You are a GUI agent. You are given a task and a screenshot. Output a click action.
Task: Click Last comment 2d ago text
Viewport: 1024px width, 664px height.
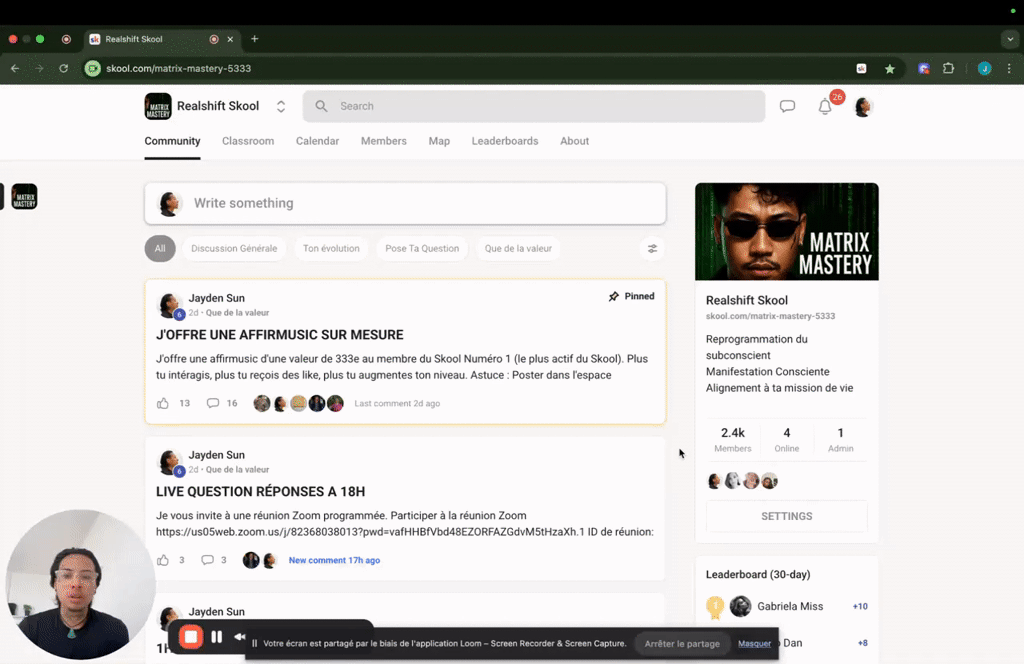pos(397,403)
